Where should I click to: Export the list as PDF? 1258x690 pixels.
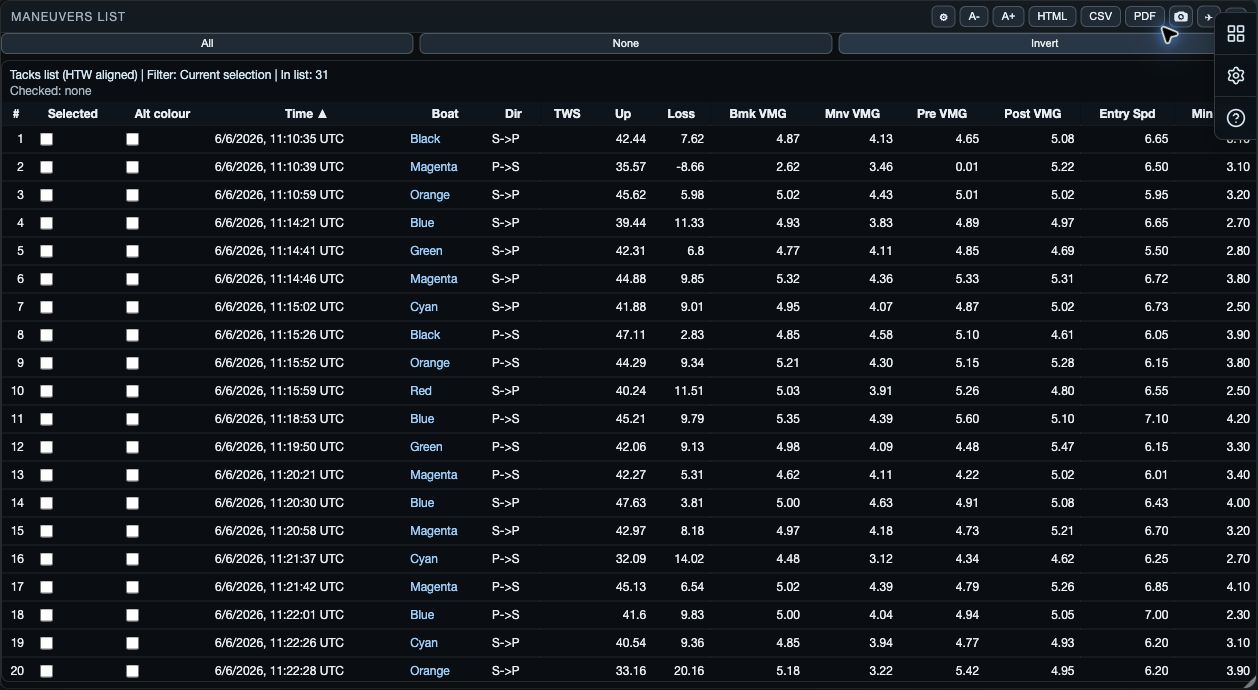(x=1144, y=17)
